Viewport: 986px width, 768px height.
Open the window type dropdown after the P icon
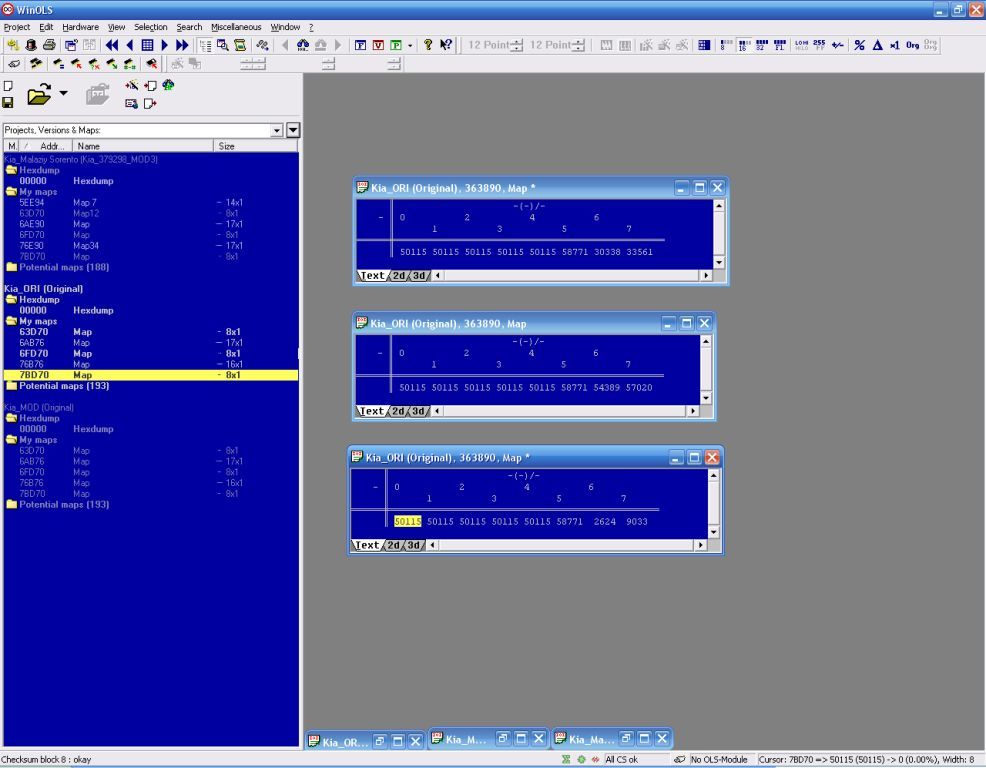click(x=410, y=45)
